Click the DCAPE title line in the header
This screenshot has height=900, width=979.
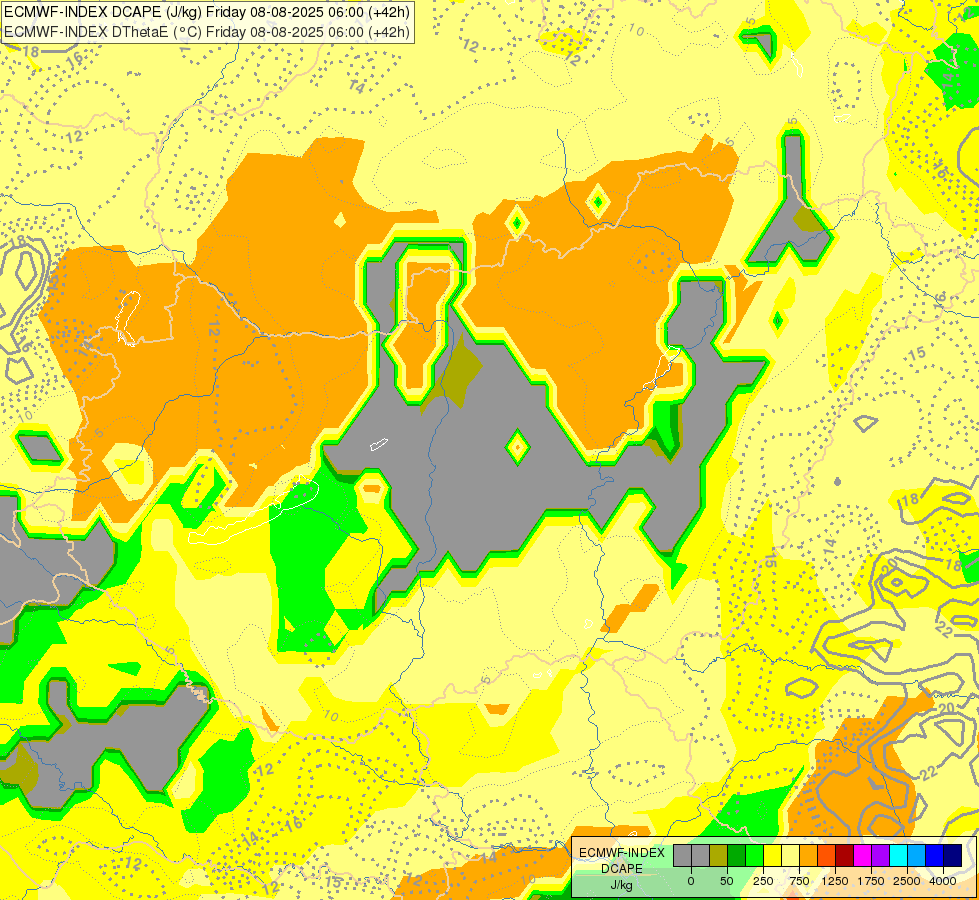(x=207, y=13)
